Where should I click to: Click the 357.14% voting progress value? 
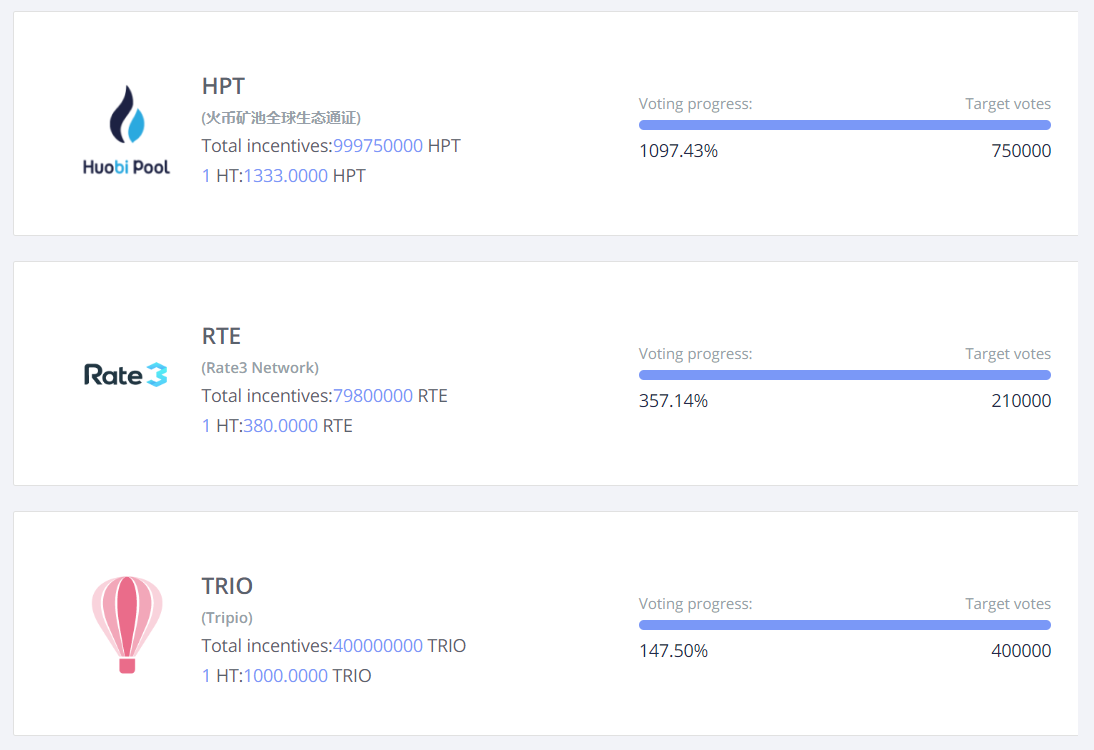tap(673, 401)
